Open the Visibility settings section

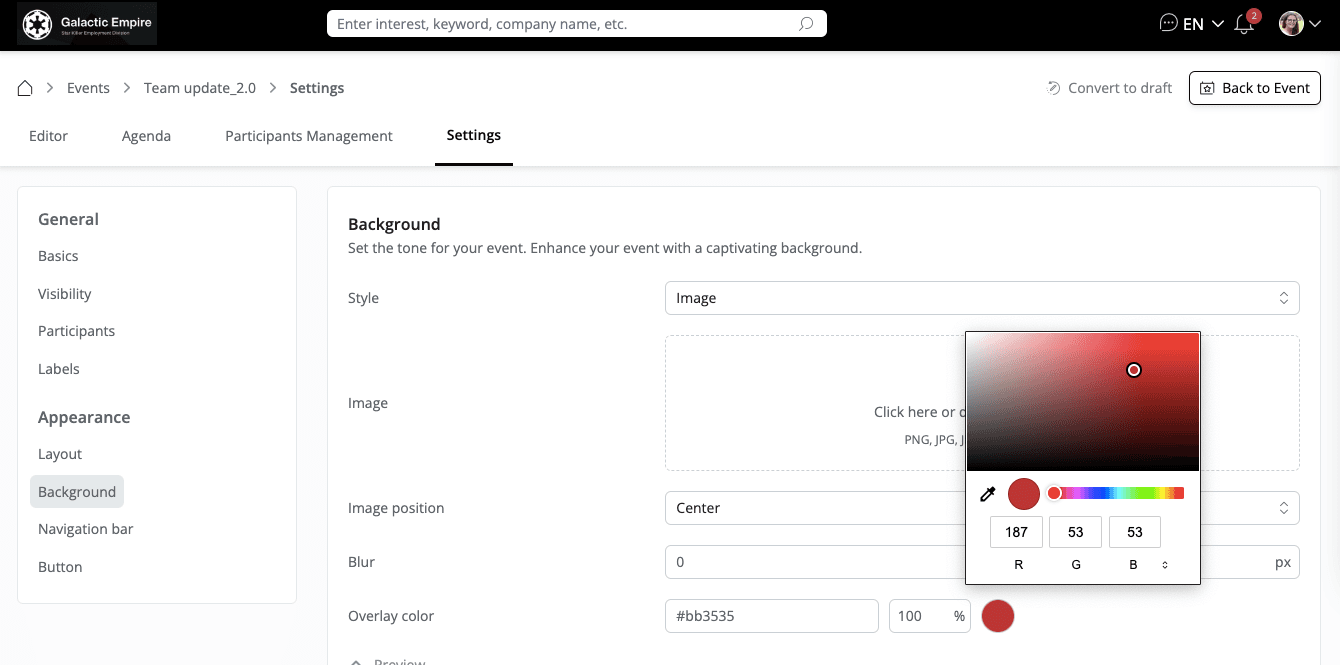click(64, 294)
